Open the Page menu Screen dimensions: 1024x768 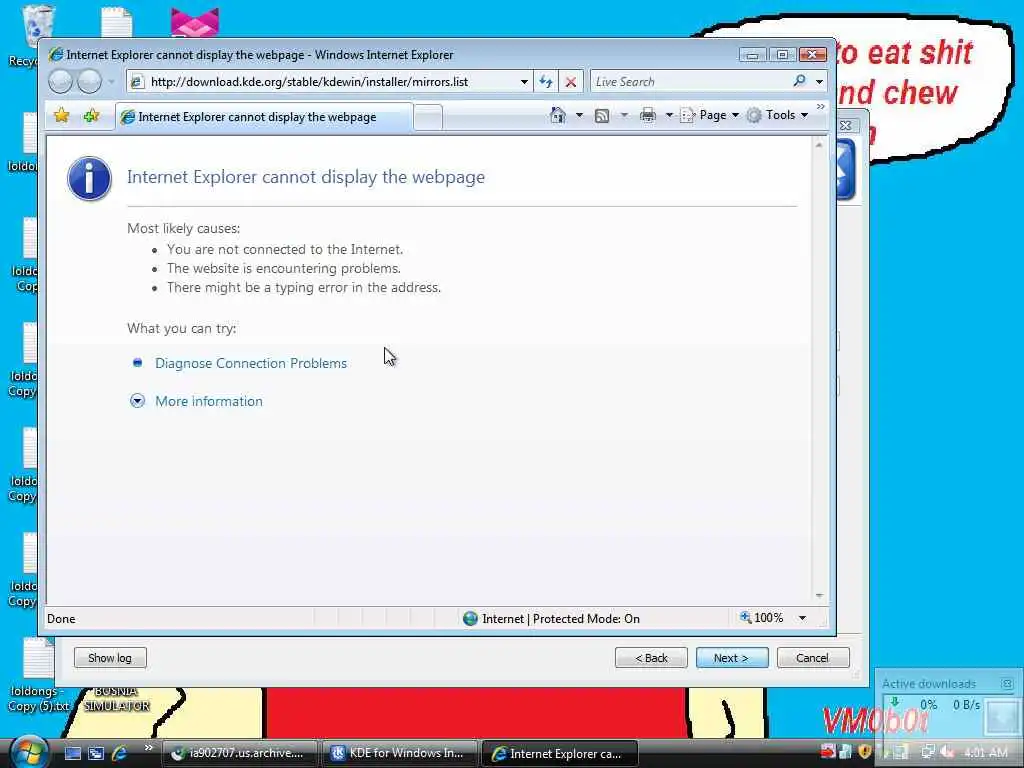click(709, 115)
